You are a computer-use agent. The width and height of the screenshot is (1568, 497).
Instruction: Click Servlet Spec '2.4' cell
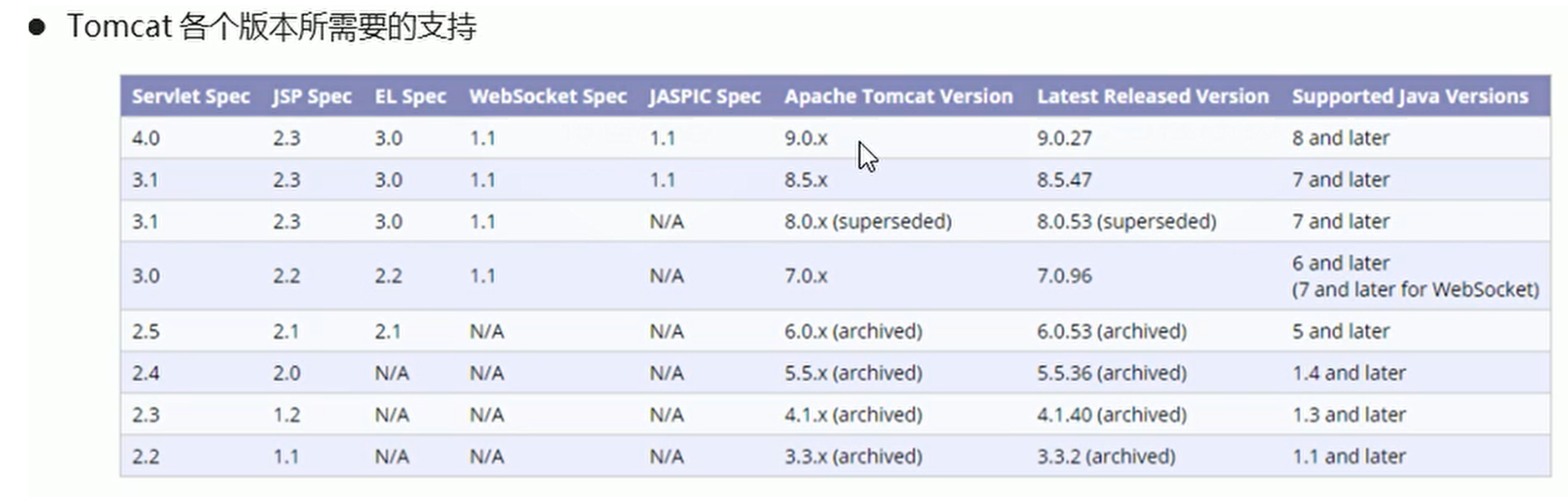point(145,373)
